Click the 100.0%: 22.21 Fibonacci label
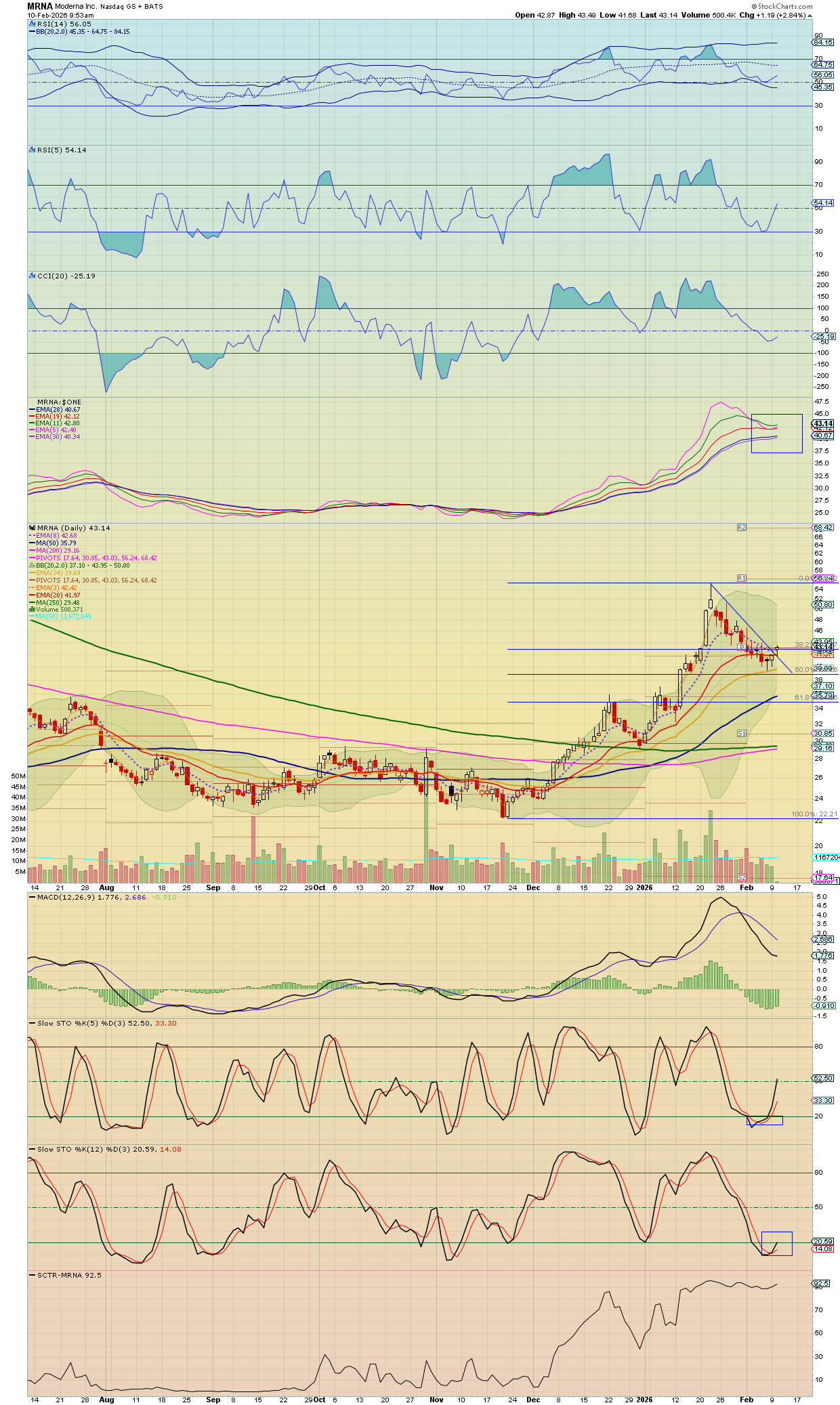 [814, 814]
